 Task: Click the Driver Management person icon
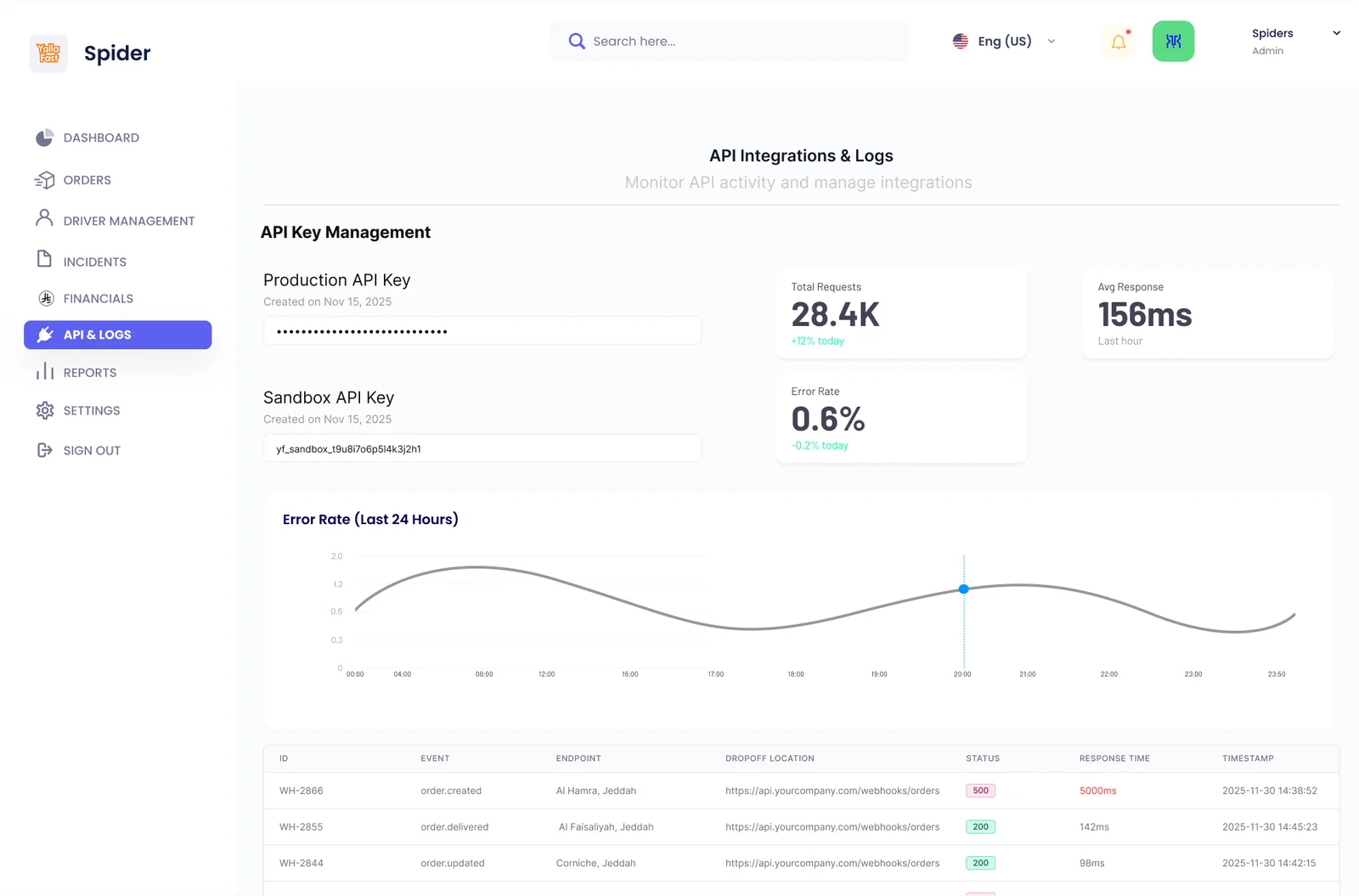pyautogui.click(x=44, y=218)
